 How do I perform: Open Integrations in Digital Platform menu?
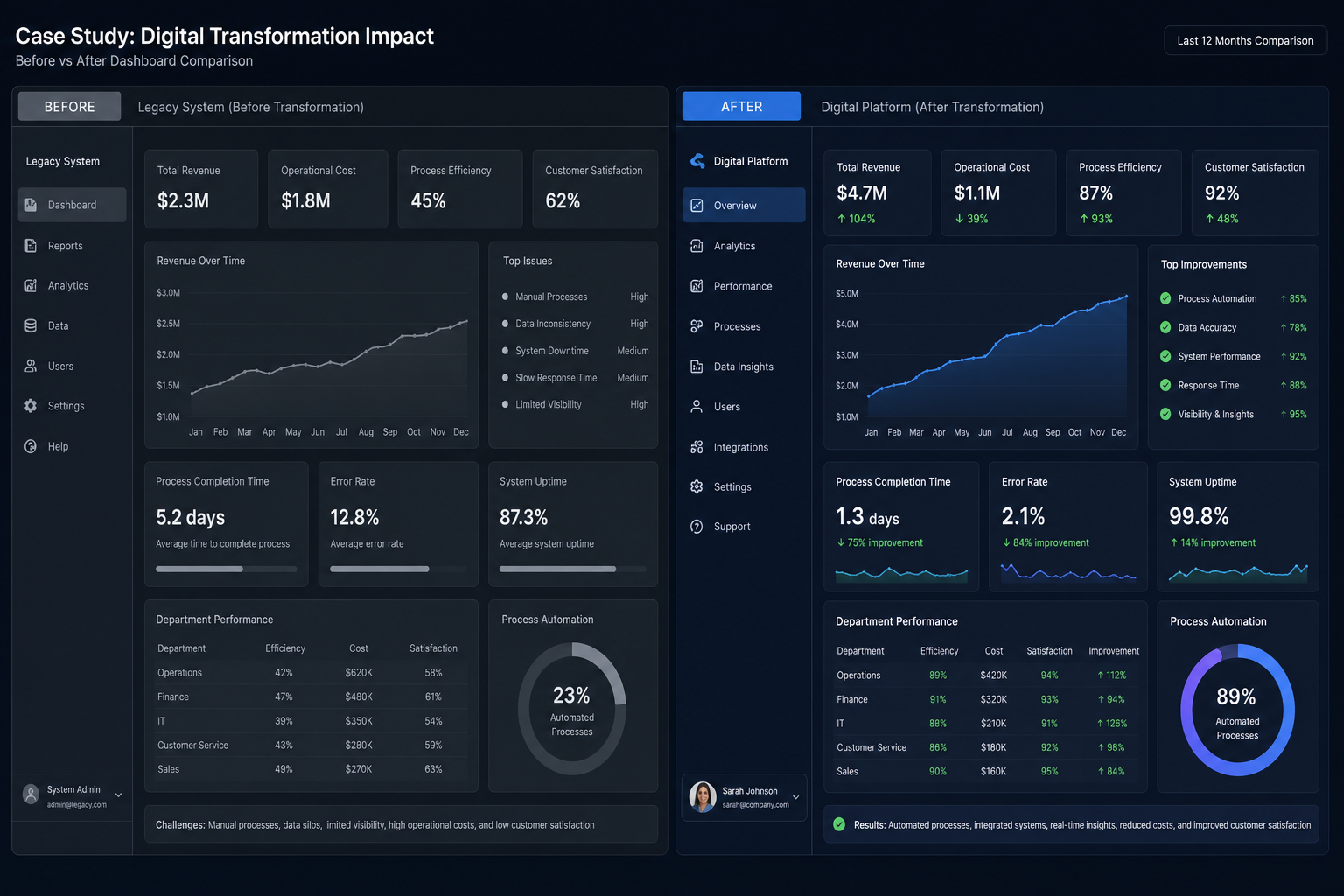point(744,447)
